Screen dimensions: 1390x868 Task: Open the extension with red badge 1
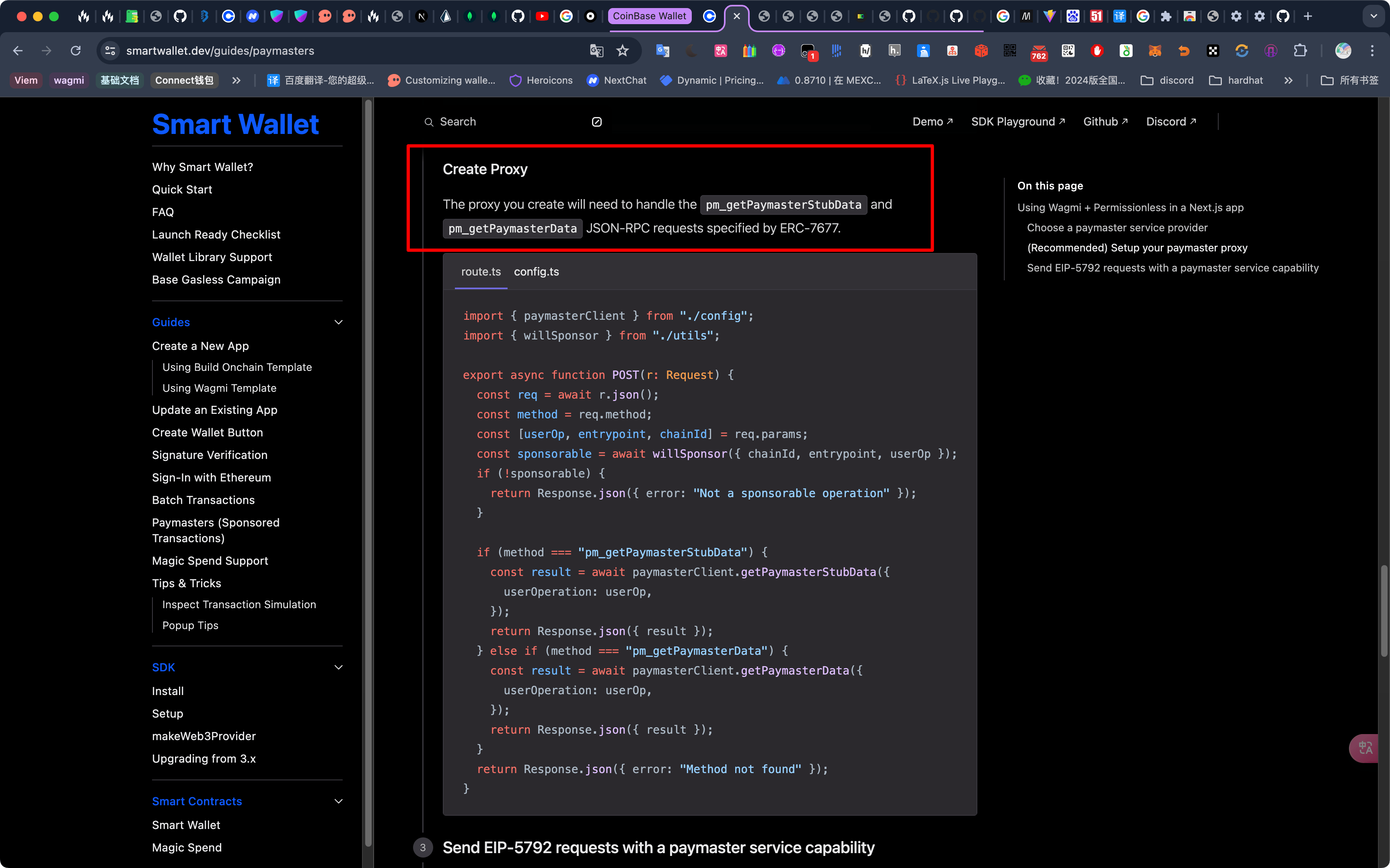[x=808, y=52]
